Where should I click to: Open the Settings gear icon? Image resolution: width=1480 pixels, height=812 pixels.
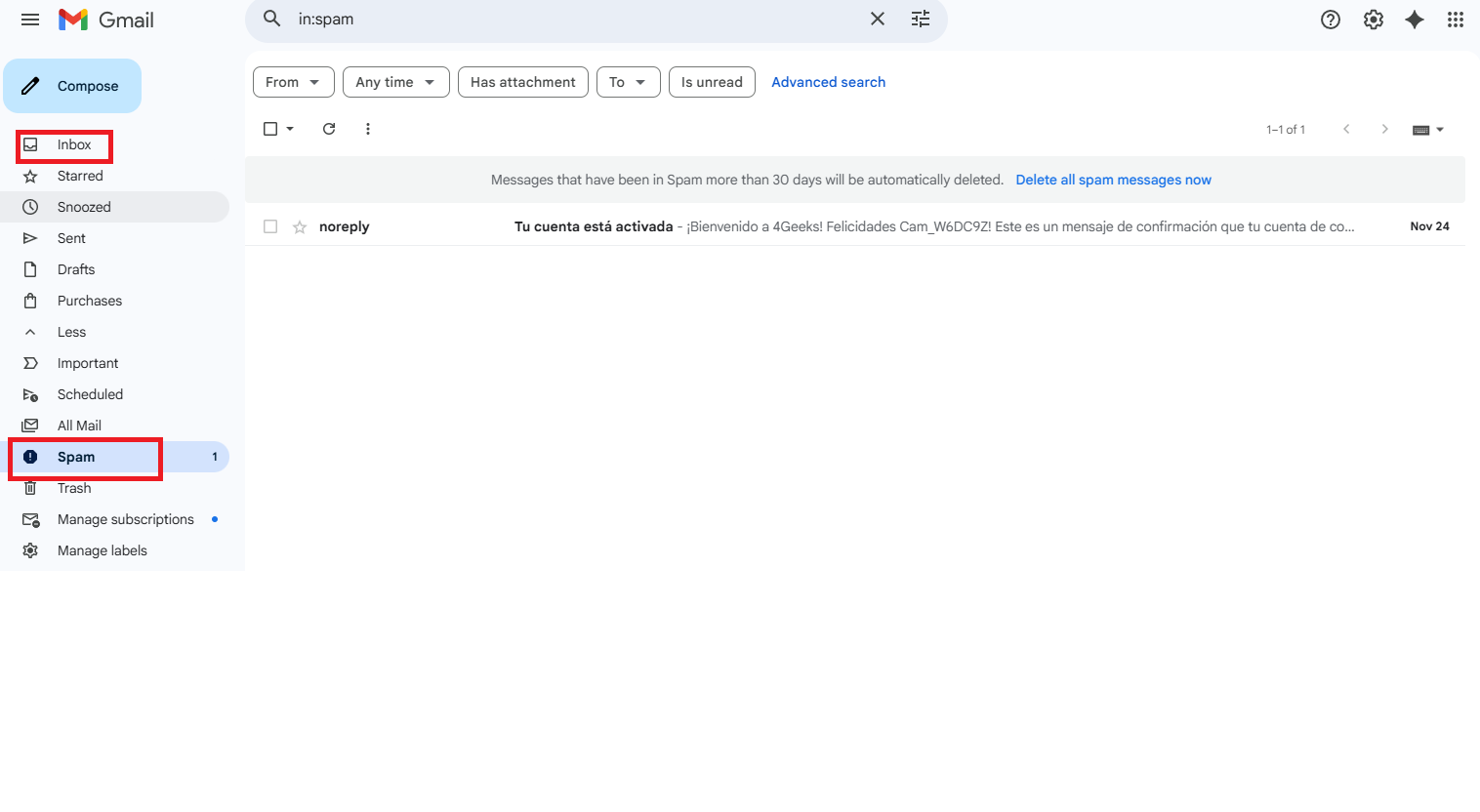pyautogui.click(x=1374, y=20)
